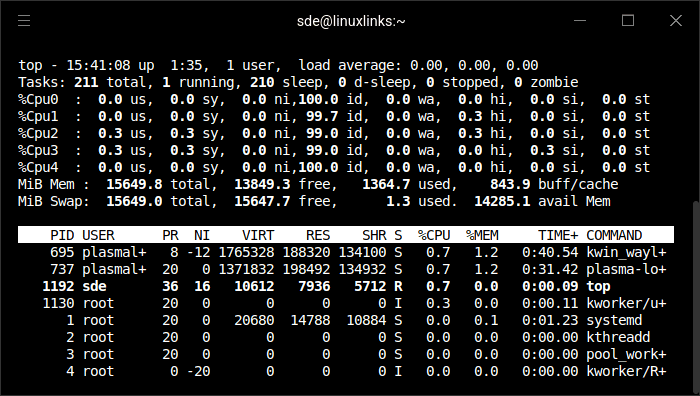Viewport: 700px width, 396px height.
Task: Open the hamburger menu icon
Action: [x=24, y=21]
